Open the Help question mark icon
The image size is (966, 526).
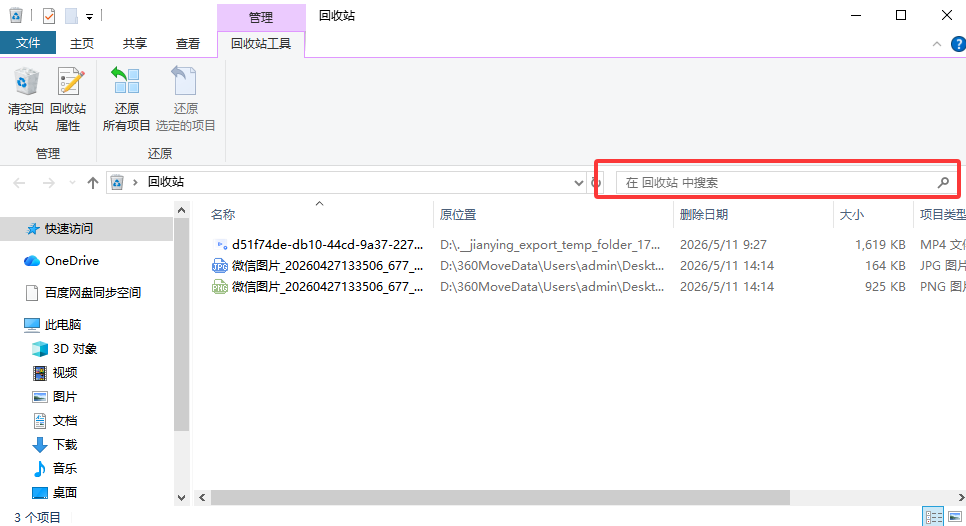[x=958, y=44]
